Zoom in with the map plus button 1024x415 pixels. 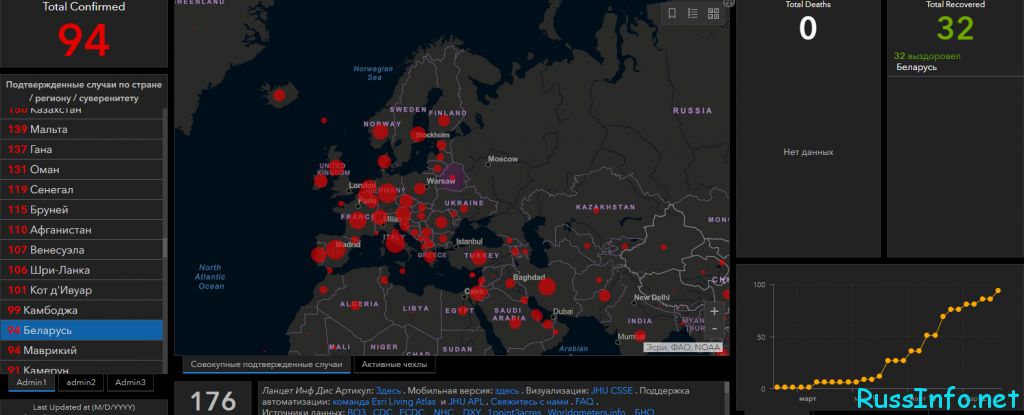[714, 311]
